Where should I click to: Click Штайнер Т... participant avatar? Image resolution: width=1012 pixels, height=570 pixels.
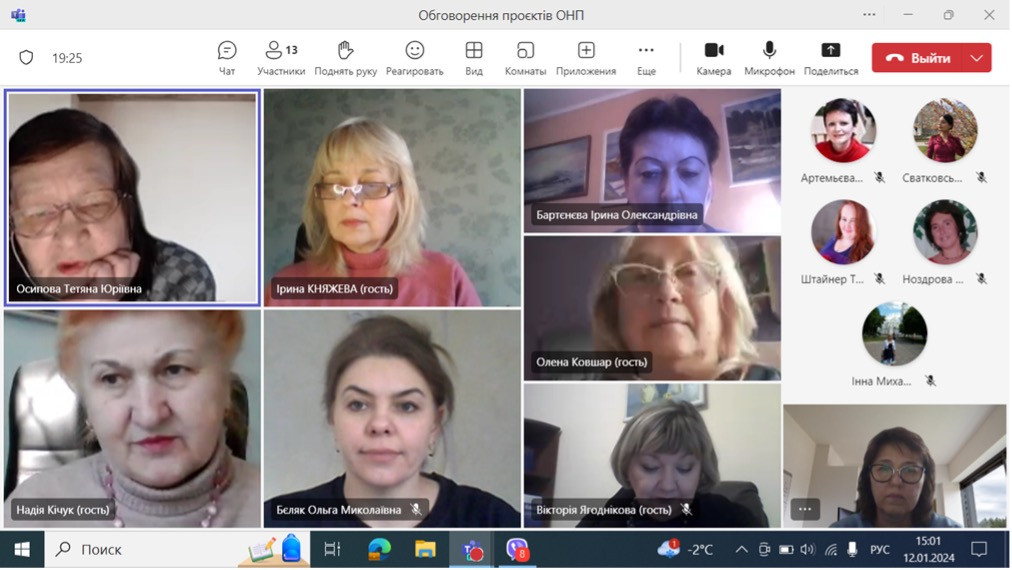coord(843,232)
